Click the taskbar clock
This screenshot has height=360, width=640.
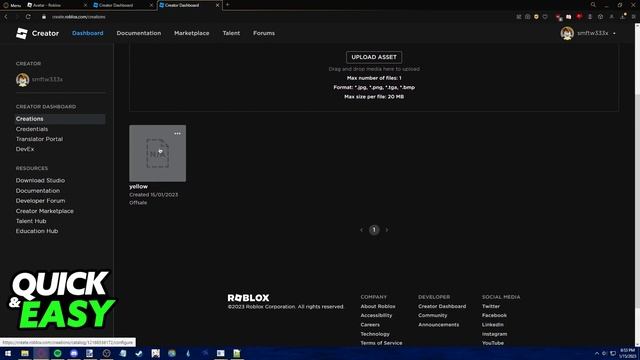(x=627, y=353)
